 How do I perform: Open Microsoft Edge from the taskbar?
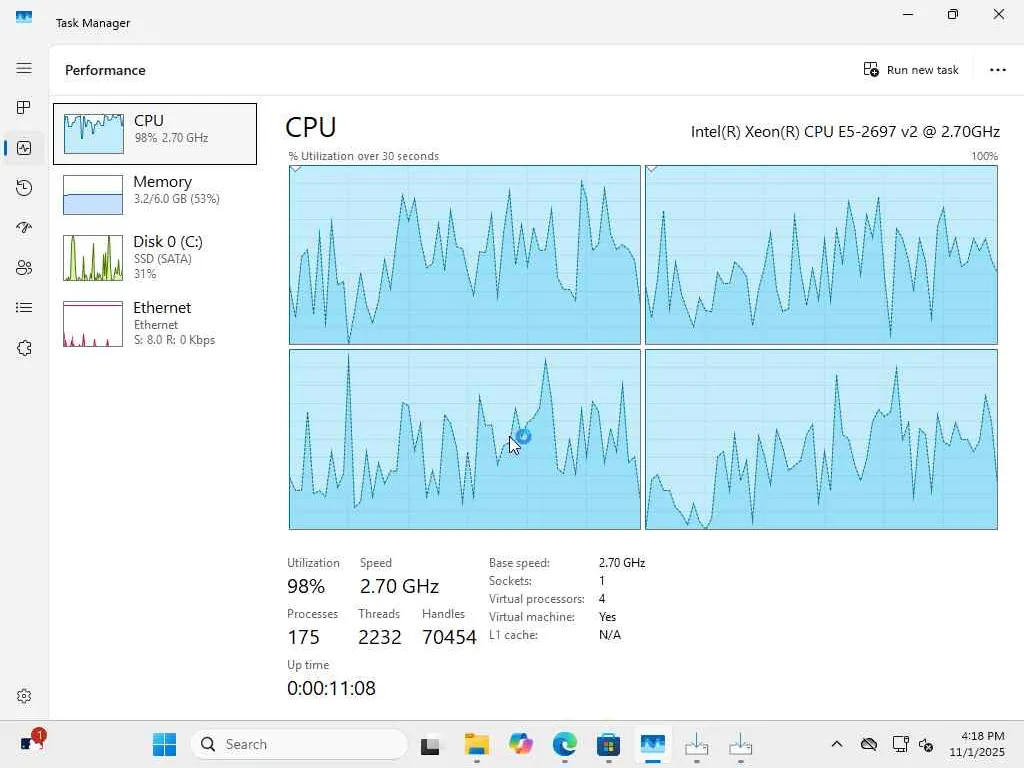pos(564,744)
